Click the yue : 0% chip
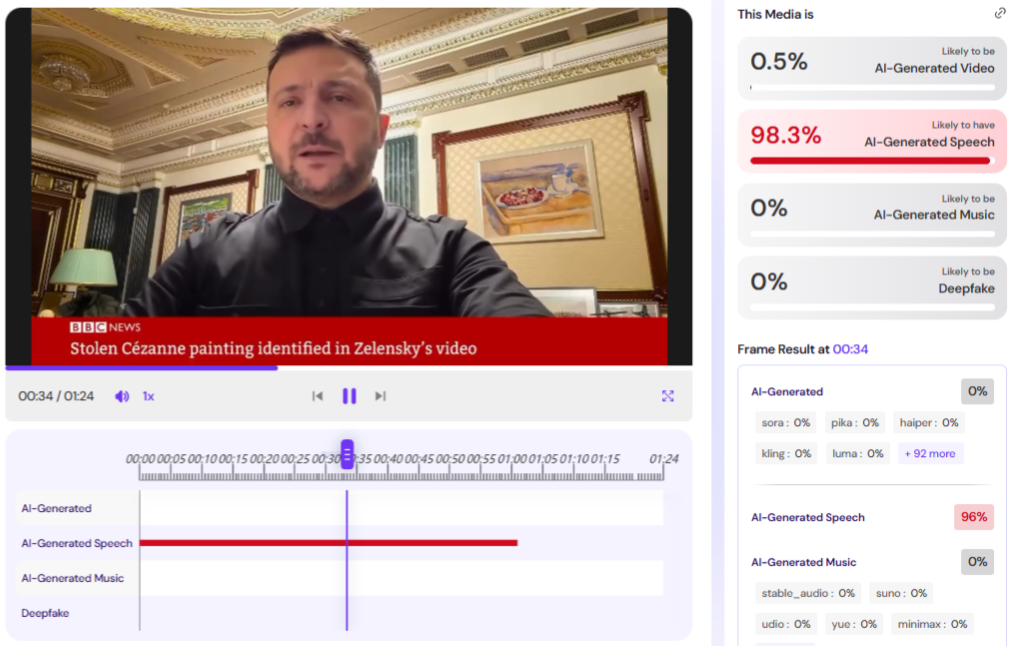The width and height of the screenshot is (1014, 646). pos(854,624)
